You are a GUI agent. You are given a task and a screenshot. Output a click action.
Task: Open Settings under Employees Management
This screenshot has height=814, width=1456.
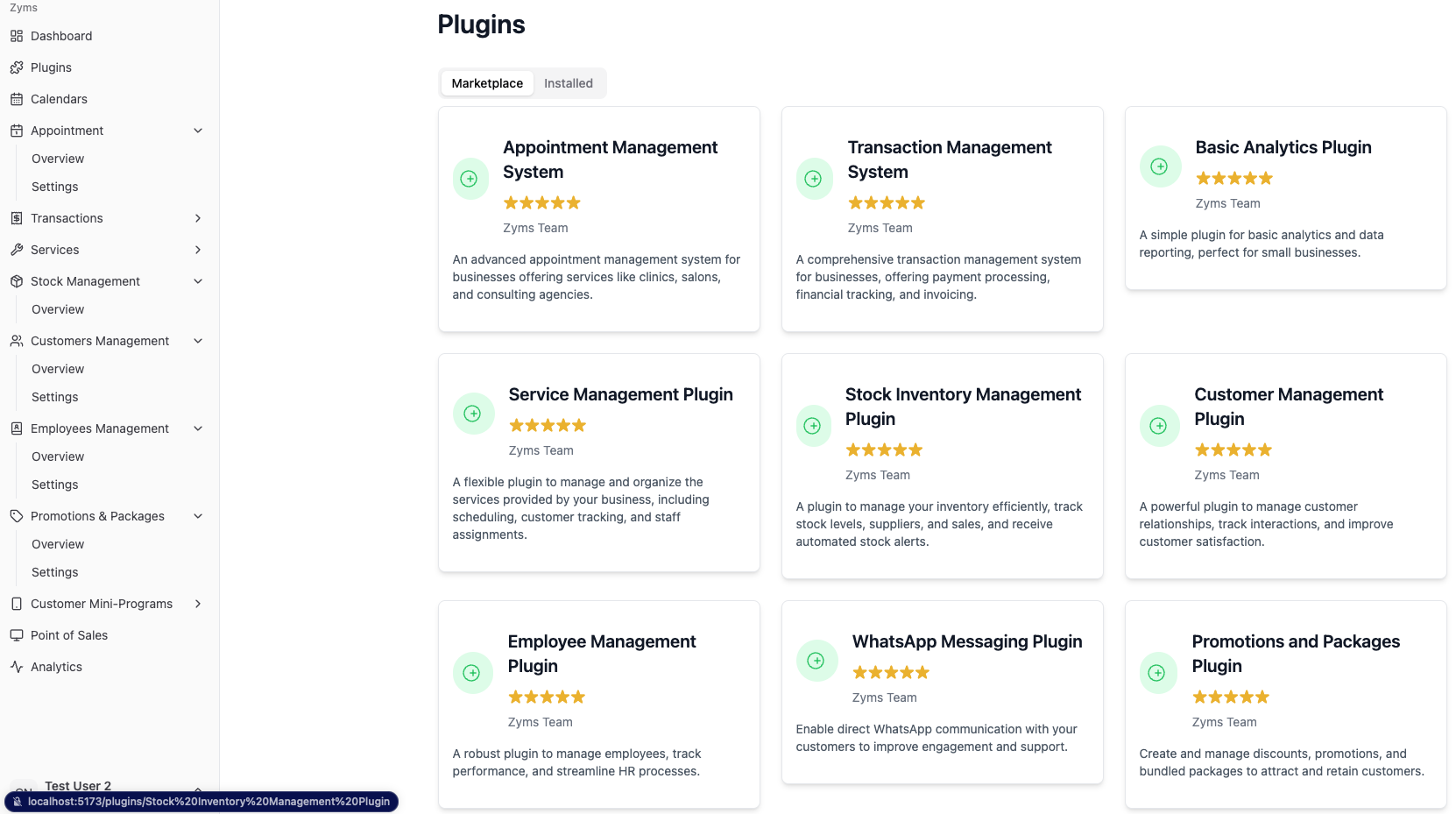(x=55, y=485)
